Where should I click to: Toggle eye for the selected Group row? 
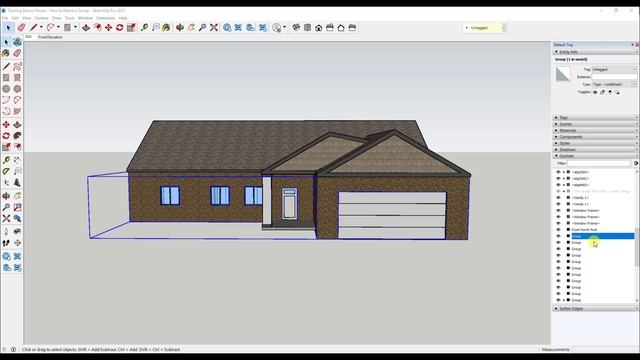click(x=558, y=236)
